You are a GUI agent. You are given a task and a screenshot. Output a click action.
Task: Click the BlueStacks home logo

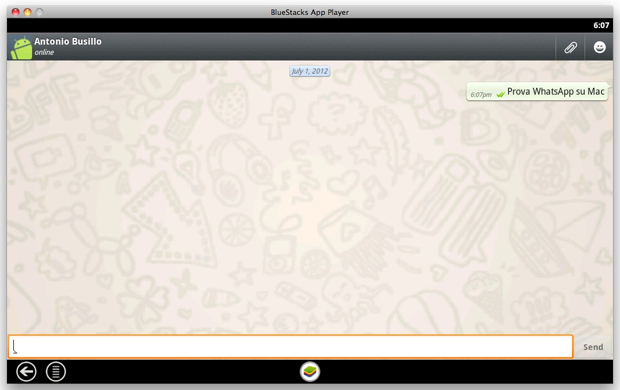310,372
